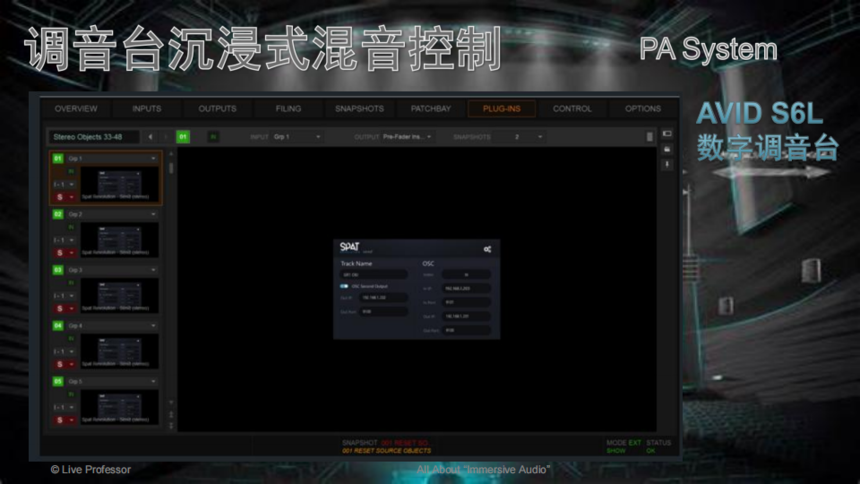Click the top icon in the right sidebar
Image resolution: width=860 pixels, height=484 pixels.
(x=667, y=133)
